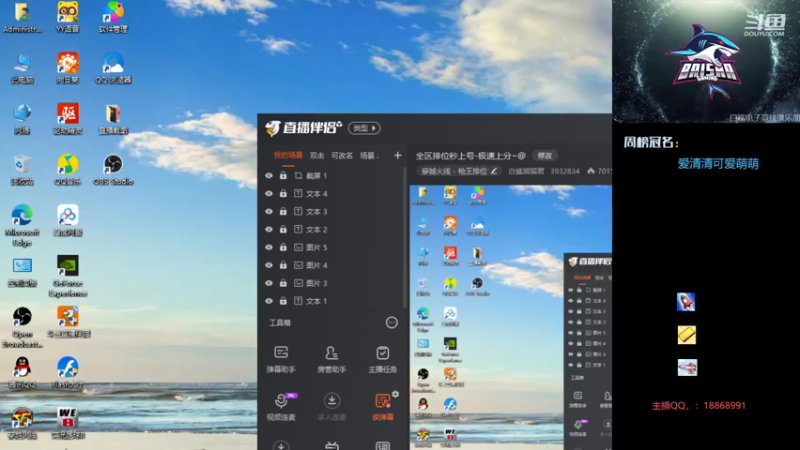Hide the 图片 3 layer
This screenshot has height=450, width=800.
pos(269,283)
